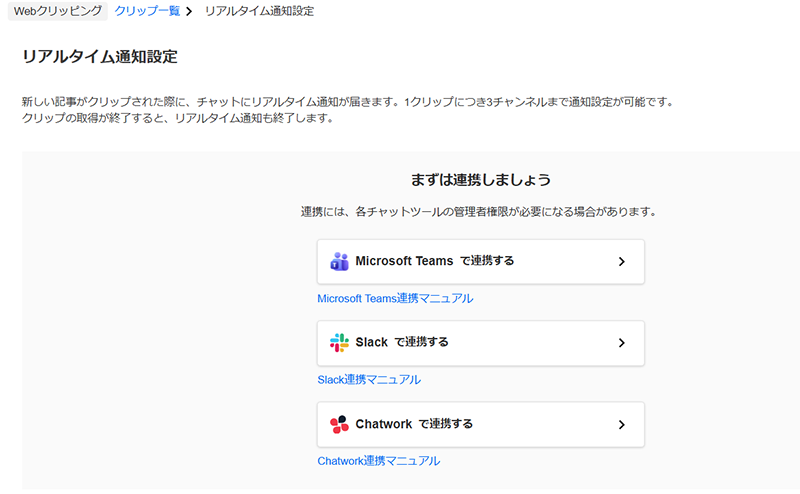Click the breadcrumb arrow after クリップ一覧
The height and width of the screenshot is (494, 800).
[189, 11]
